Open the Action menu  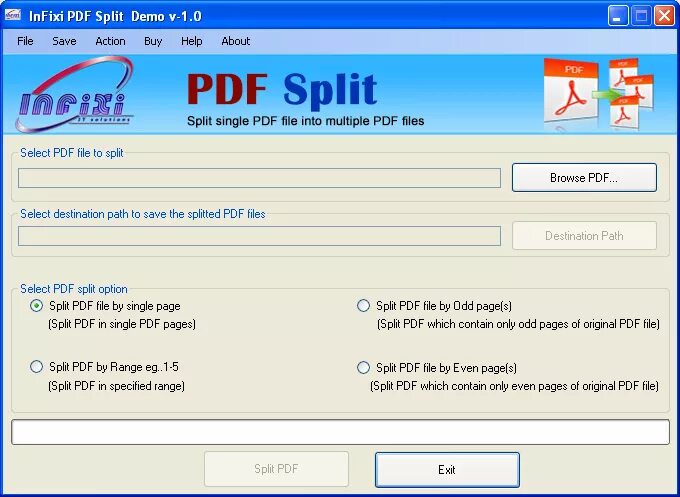110,41
